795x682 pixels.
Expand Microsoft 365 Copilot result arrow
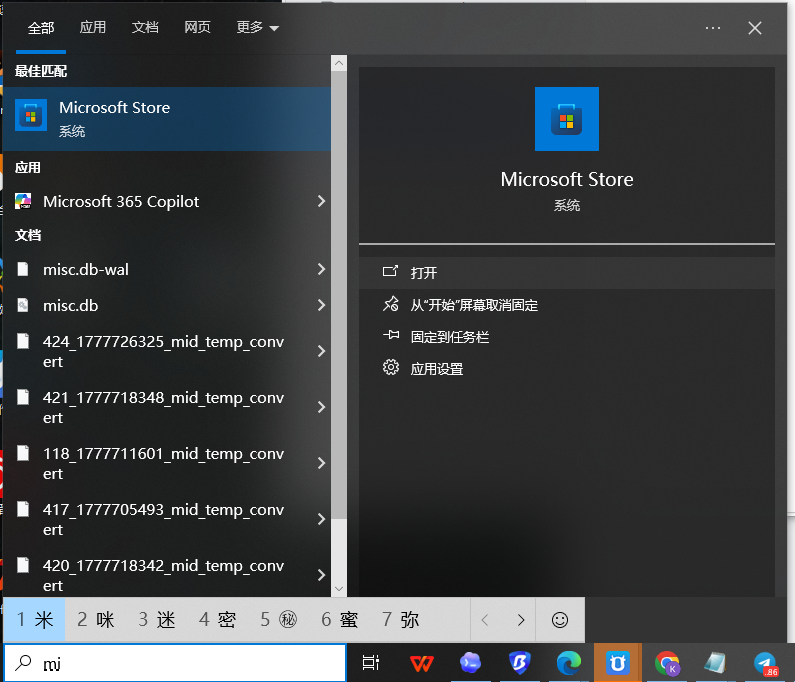tap(321, 201)
